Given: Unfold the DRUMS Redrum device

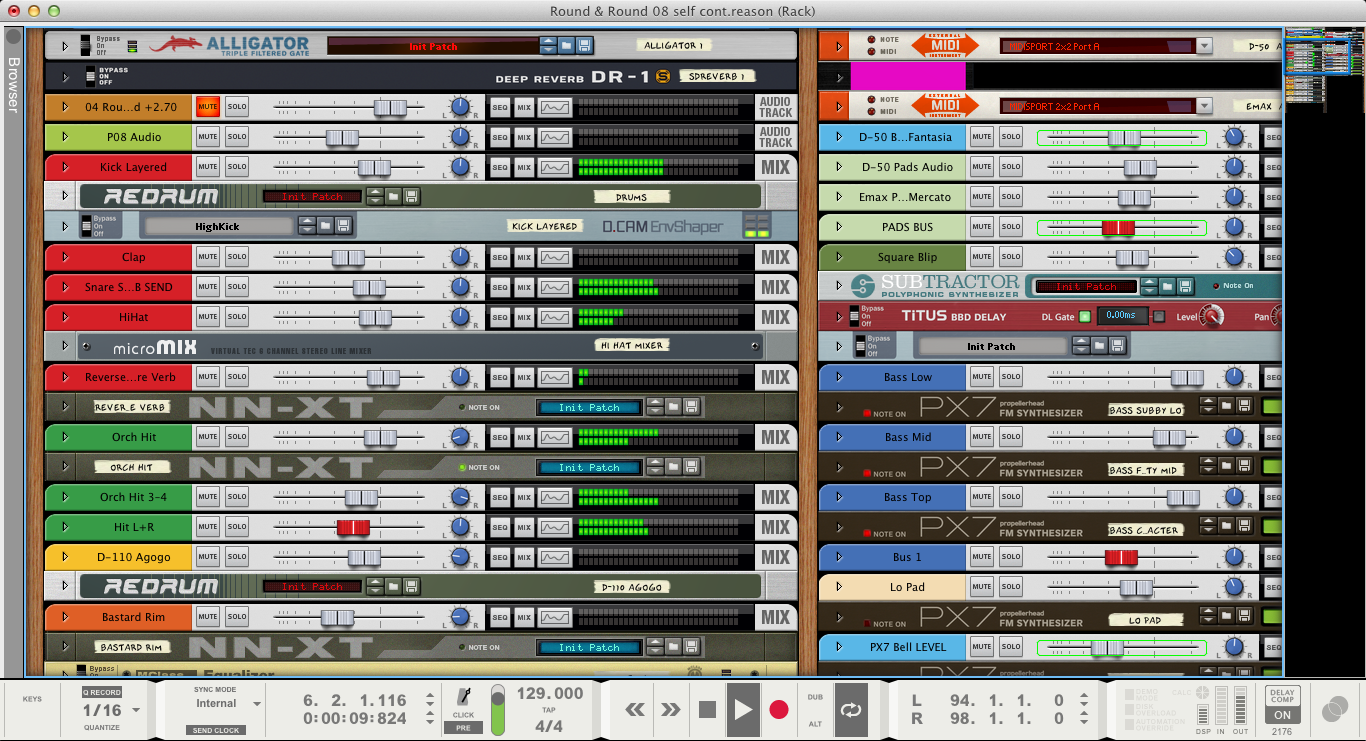Looking at the screenshot, I should tap(65, 197).
